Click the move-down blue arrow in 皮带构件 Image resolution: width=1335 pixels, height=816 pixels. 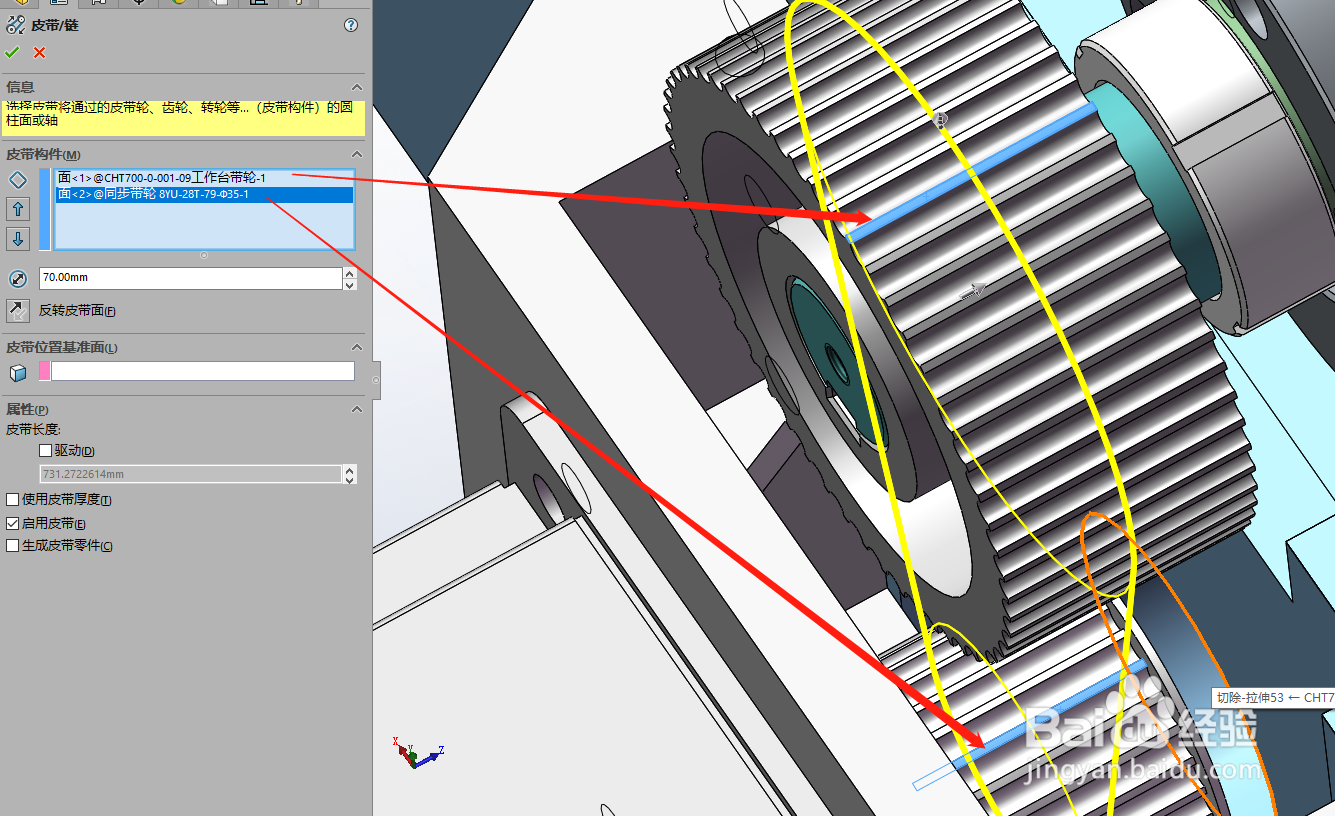pos(17,239)
